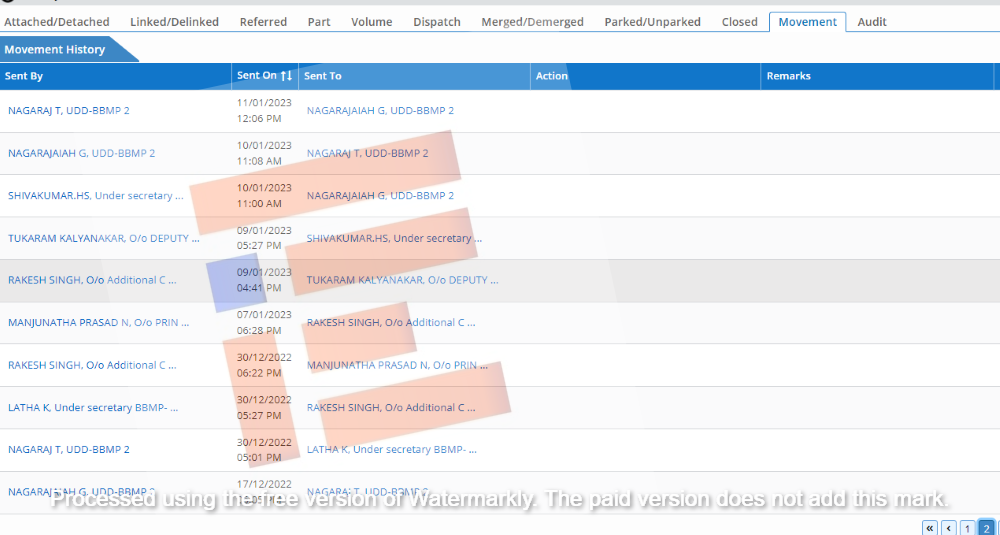Select page 2 in pagination
This screenshot has height=535, width=1000.
click(x=985, y=527)
